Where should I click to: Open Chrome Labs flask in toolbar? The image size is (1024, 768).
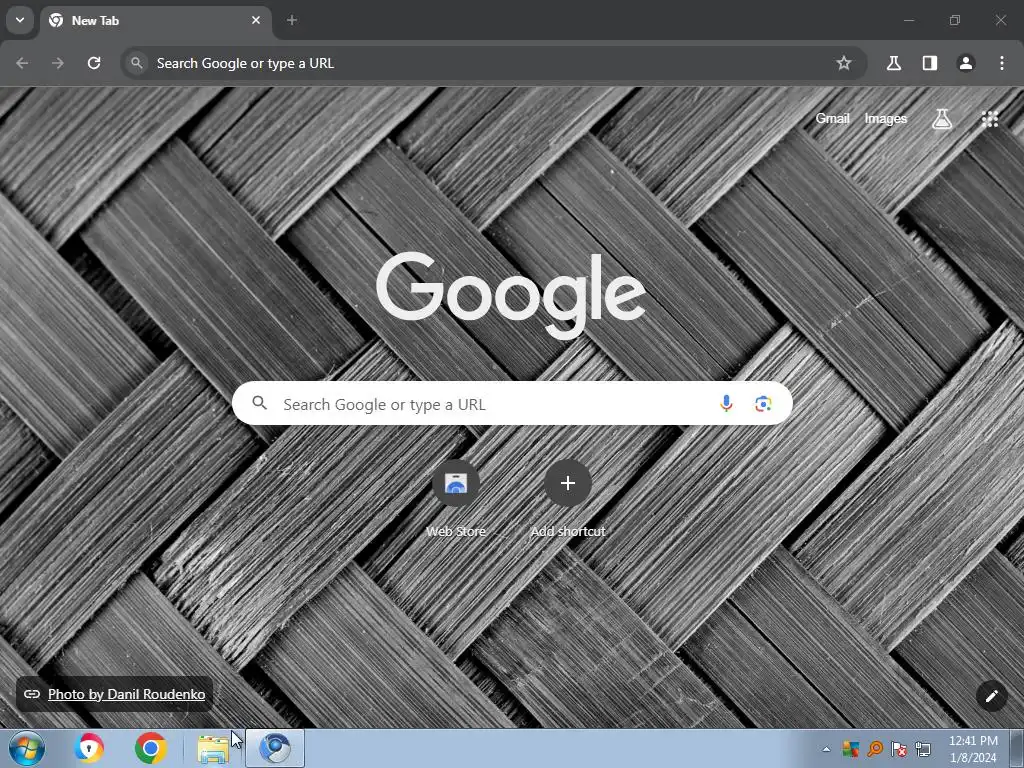(x=894, y=63)
